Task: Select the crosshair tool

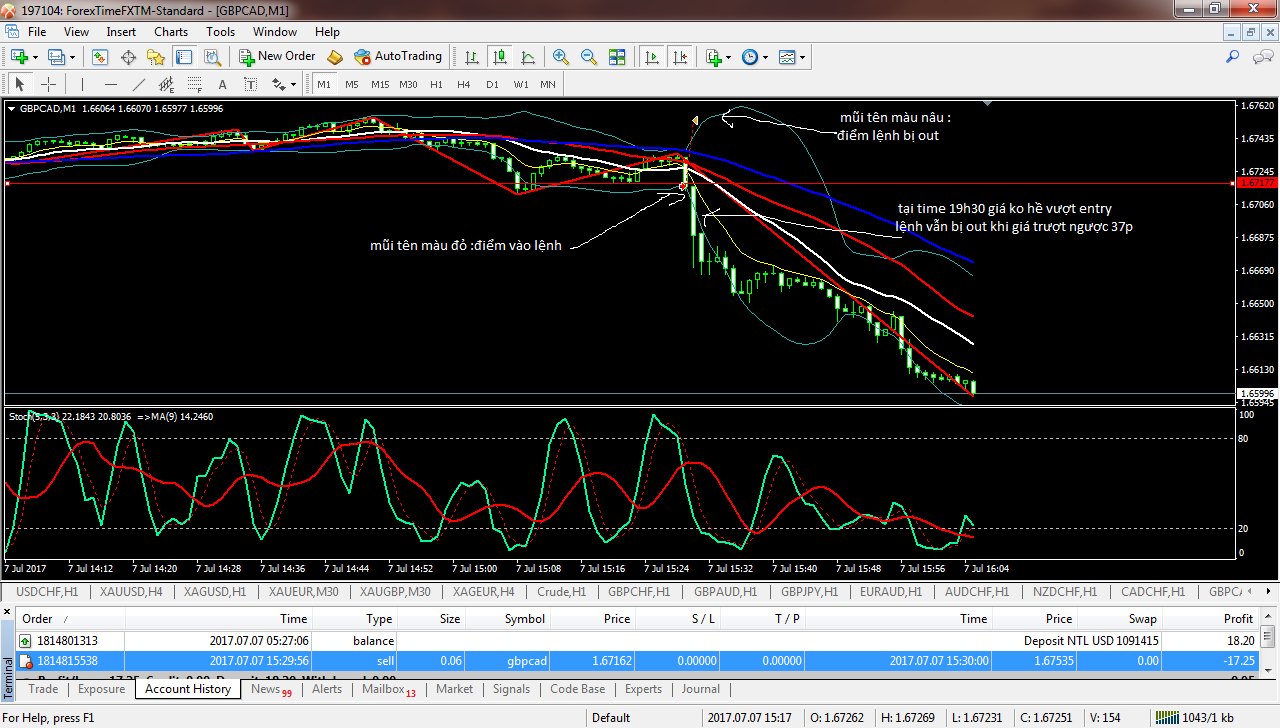Action: (x=48, y=84)
